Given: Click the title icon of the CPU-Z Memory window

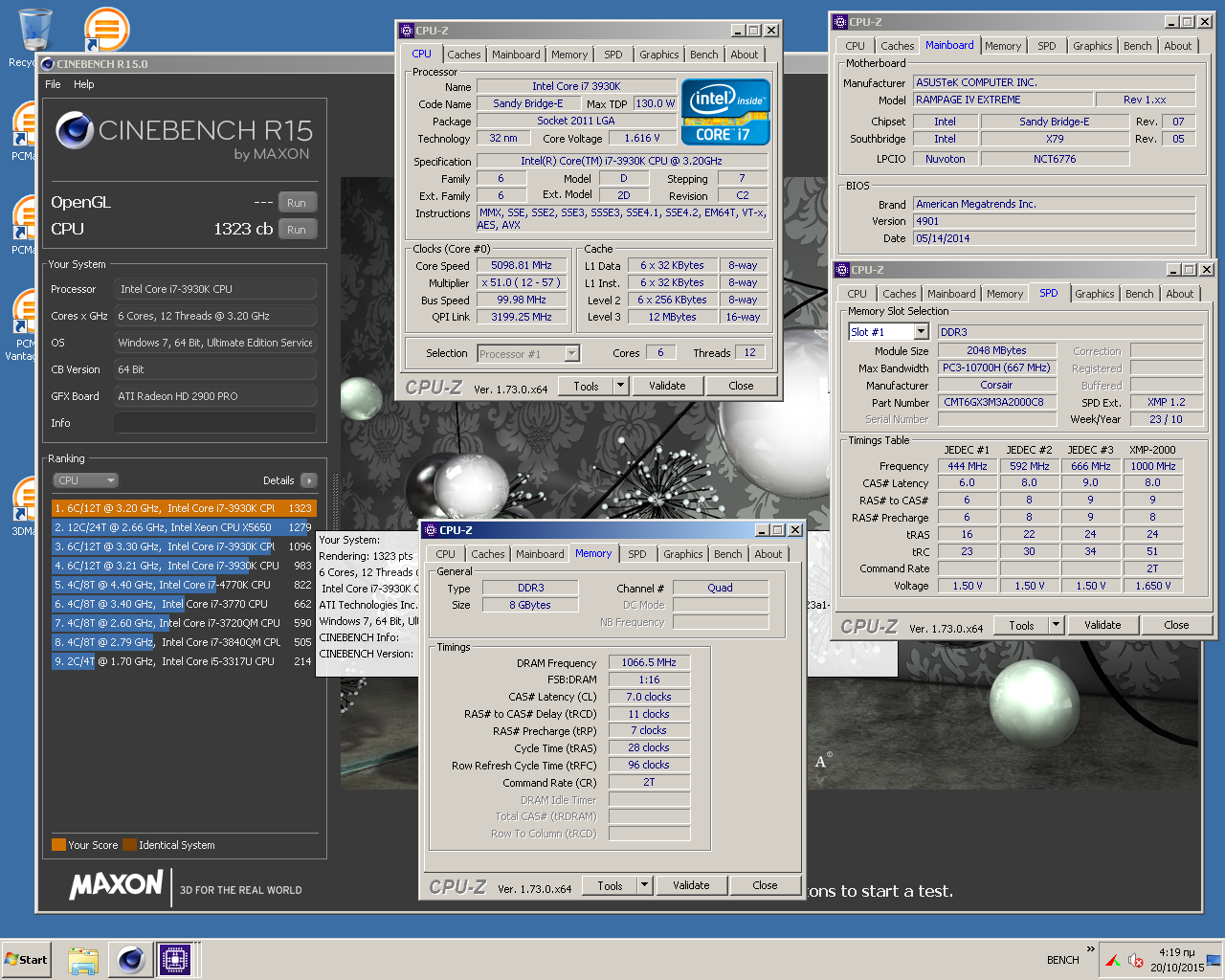Looking at the screenshot, I should tap(431, 530).
